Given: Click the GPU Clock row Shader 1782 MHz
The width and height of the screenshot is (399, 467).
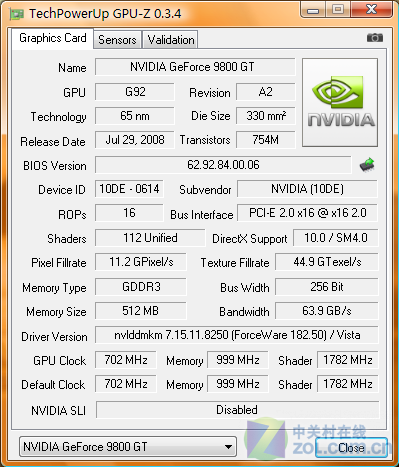Looking at the screenshot, I should pyautogui.click(x=348, y=360).
